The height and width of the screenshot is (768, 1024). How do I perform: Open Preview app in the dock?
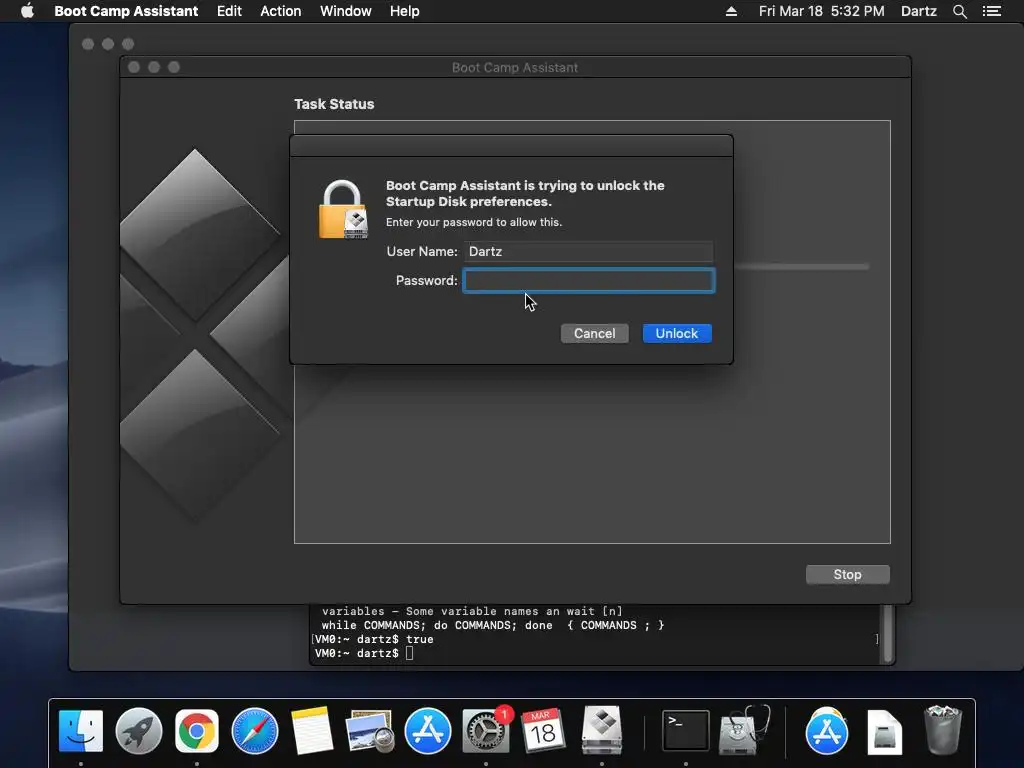pos(370,731)
